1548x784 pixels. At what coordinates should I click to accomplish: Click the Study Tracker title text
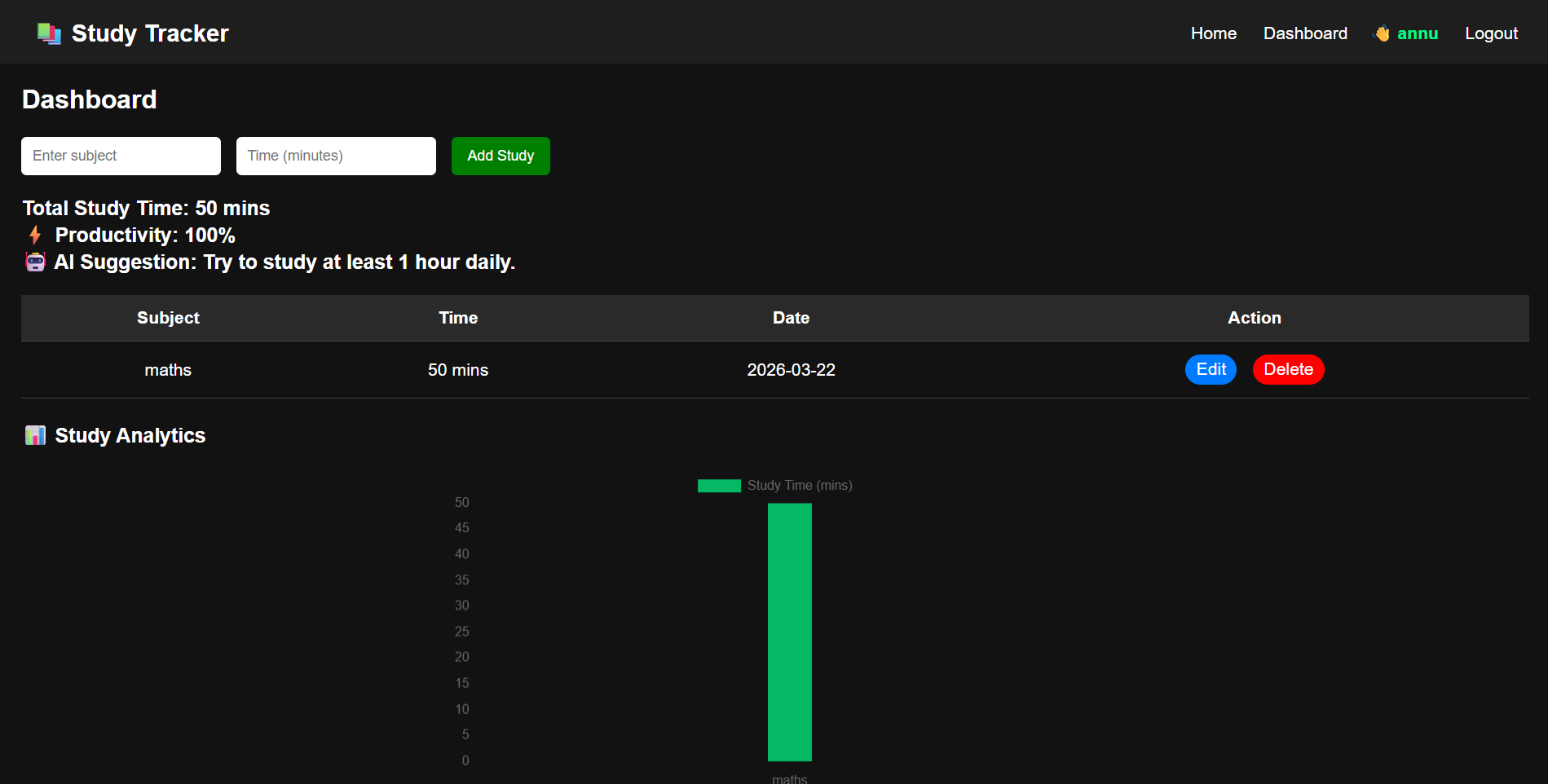coord(150,33)
